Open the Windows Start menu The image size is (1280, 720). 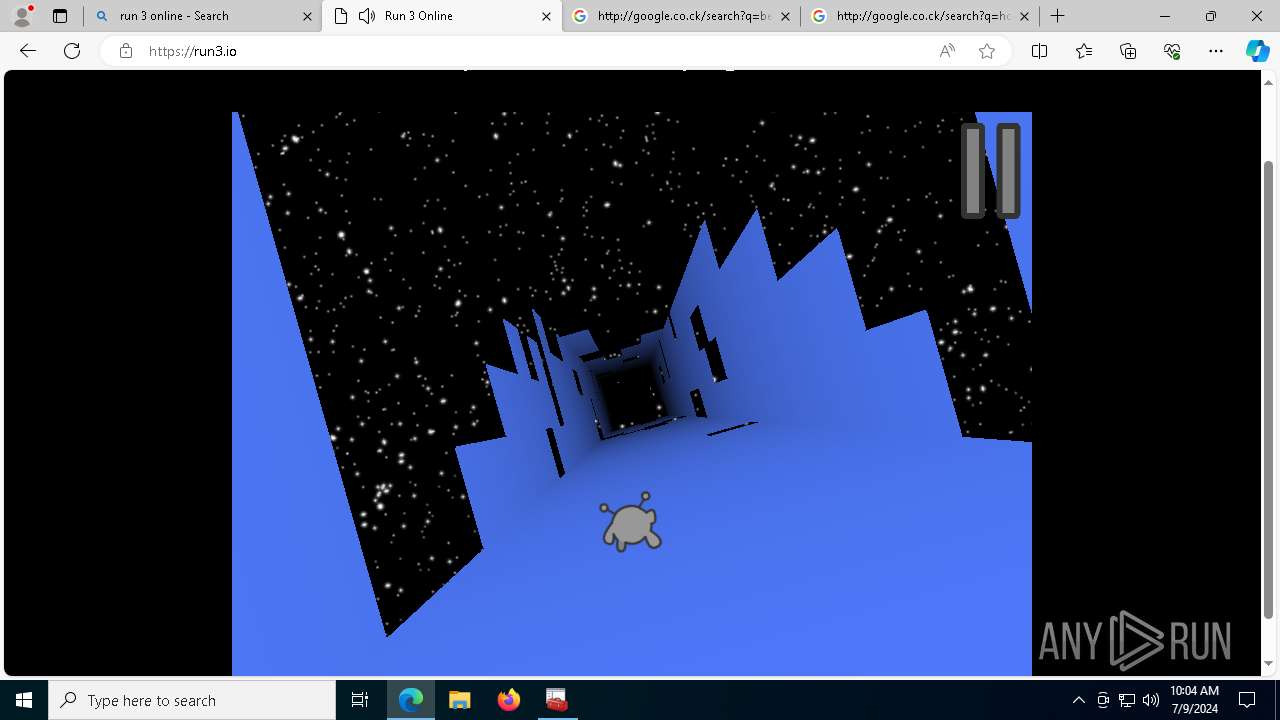24,700
